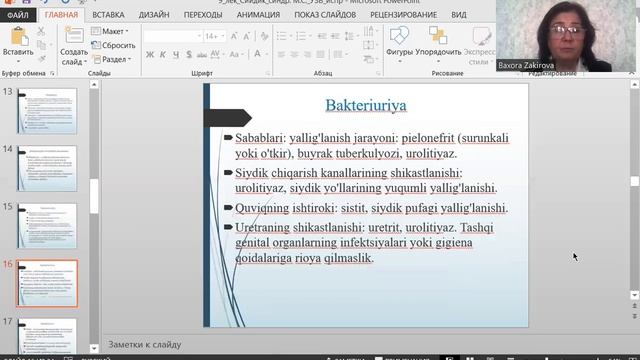Toggle align text left

281,54
